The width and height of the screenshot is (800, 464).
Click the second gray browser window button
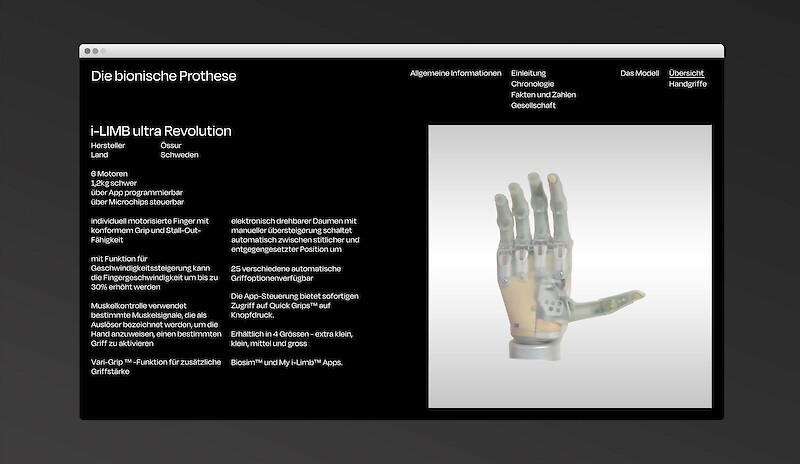click(95, 51)
